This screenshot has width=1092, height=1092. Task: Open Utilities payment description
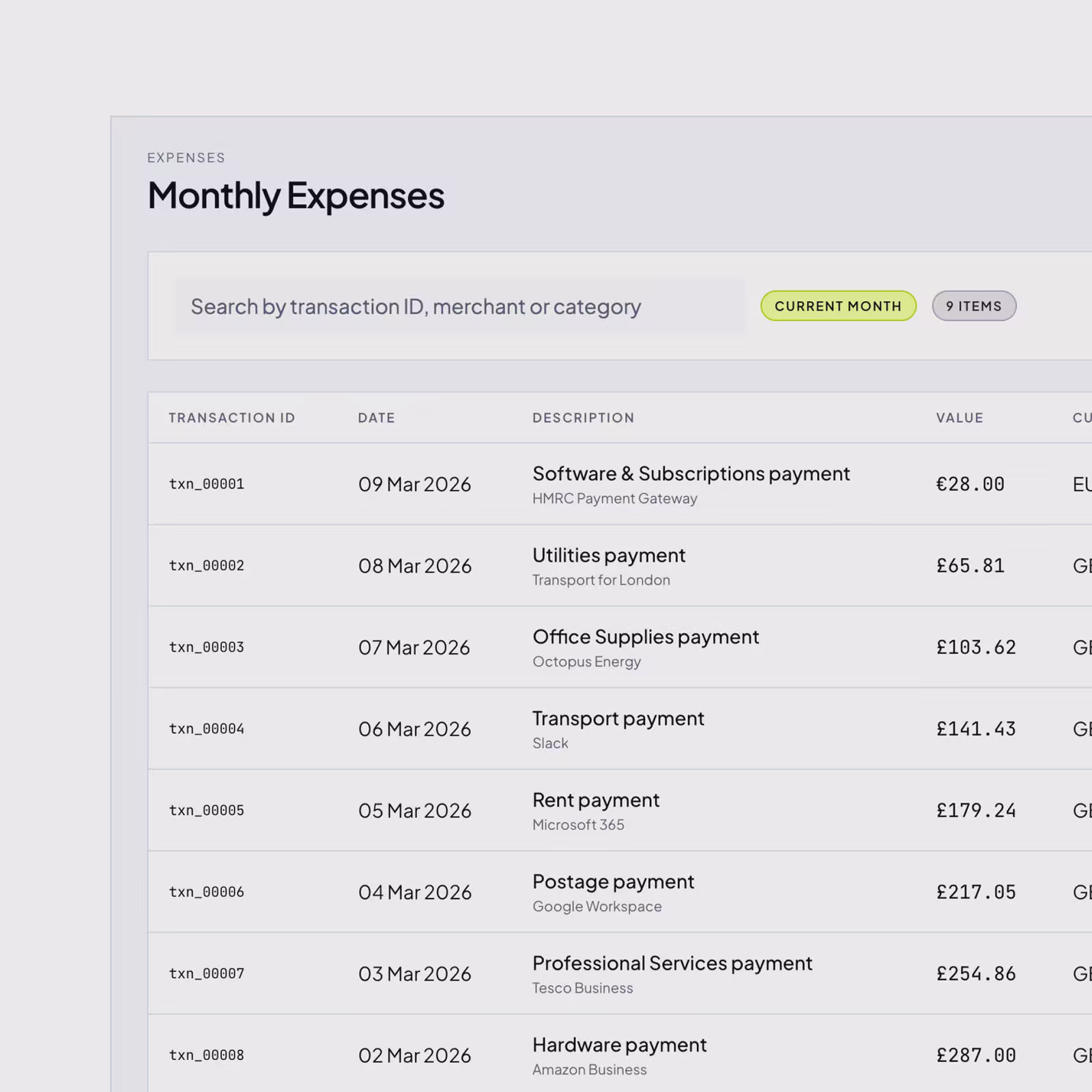tap(609, 556)
